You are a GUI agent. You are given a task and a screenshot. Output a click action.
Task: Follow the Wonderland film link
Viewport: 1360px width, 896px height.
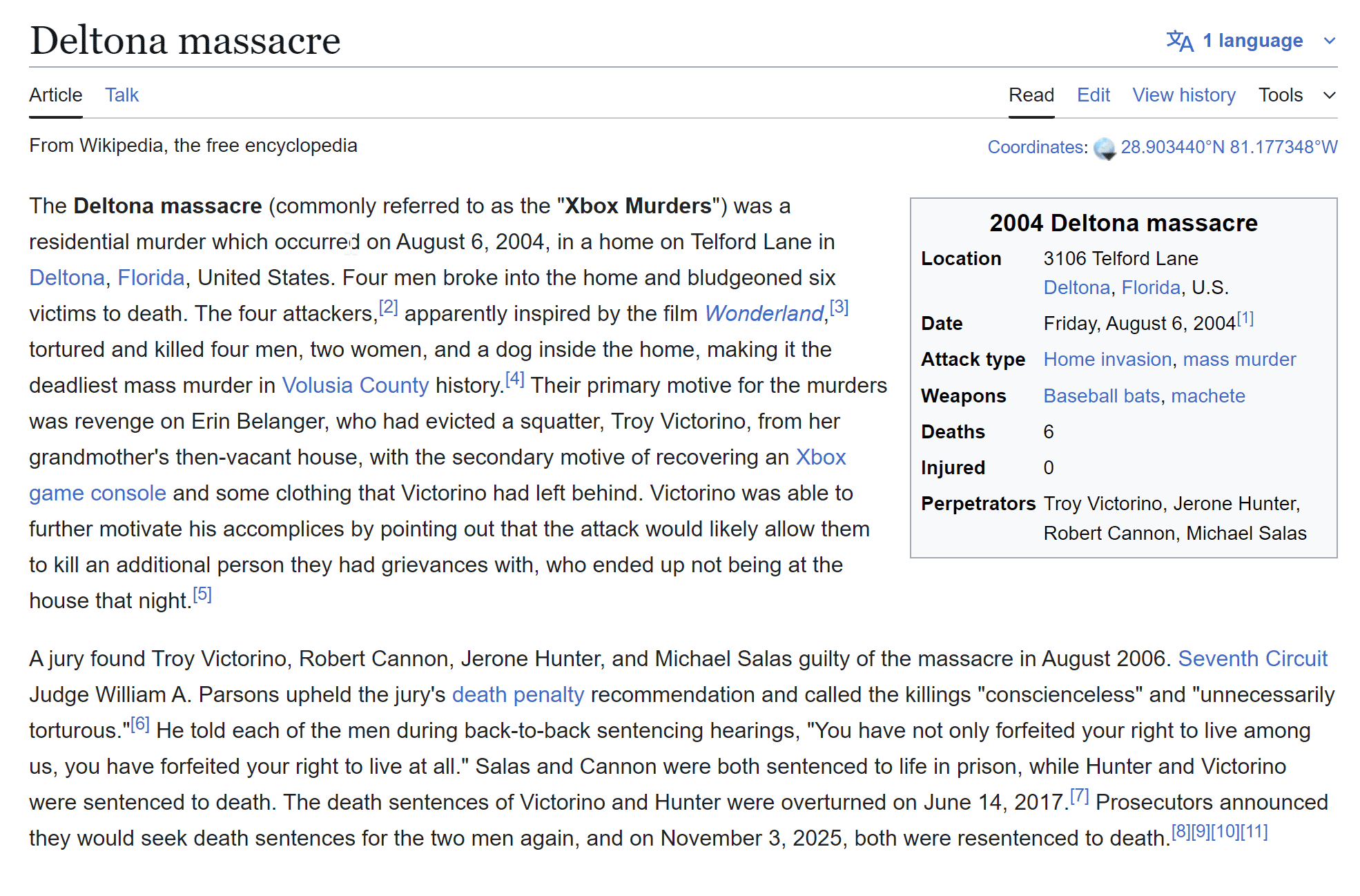point(764,314)
